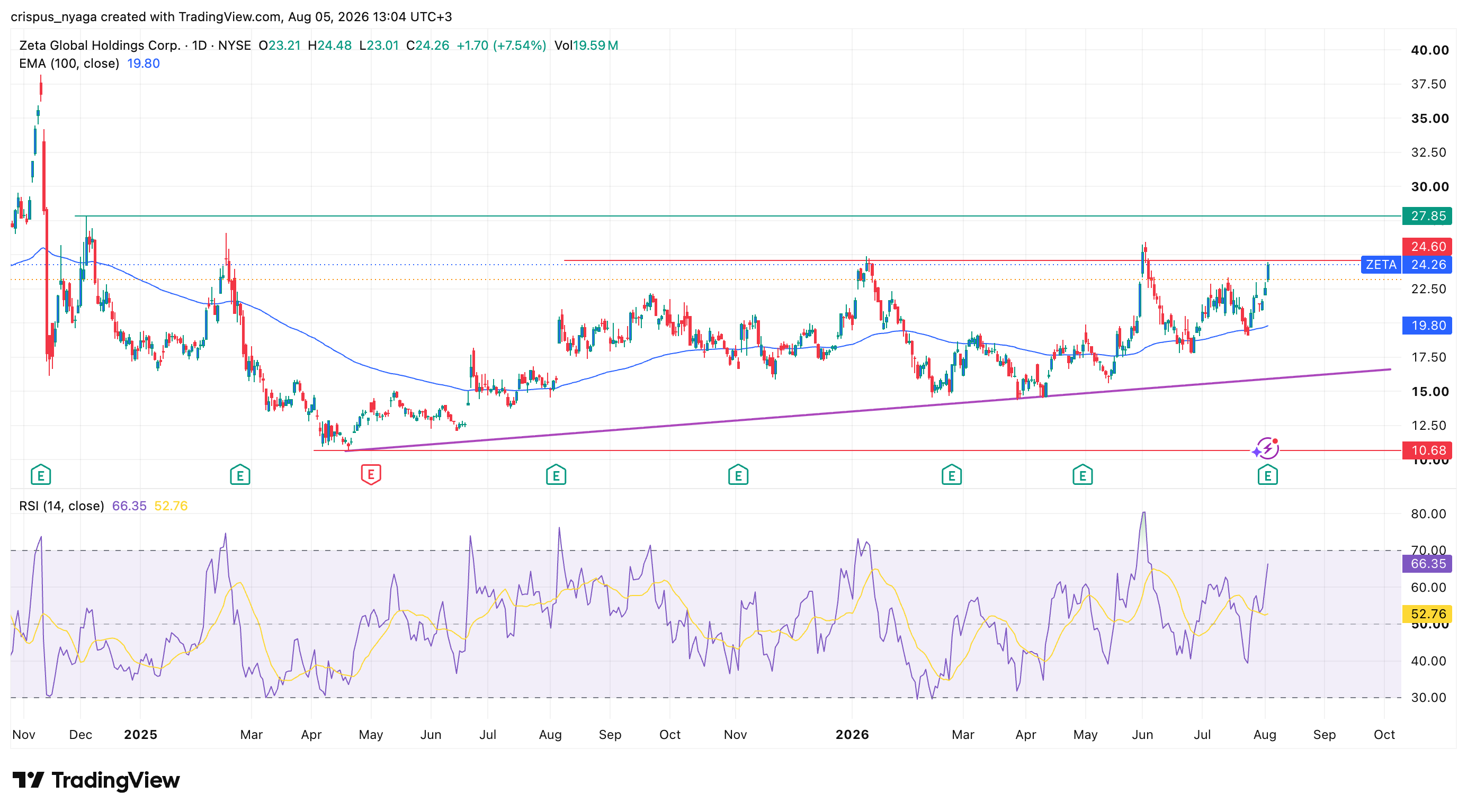1467x812 pixels.
Task: Click the blue 19.80 EMA axis label
Action: (x=1428, y=326)
